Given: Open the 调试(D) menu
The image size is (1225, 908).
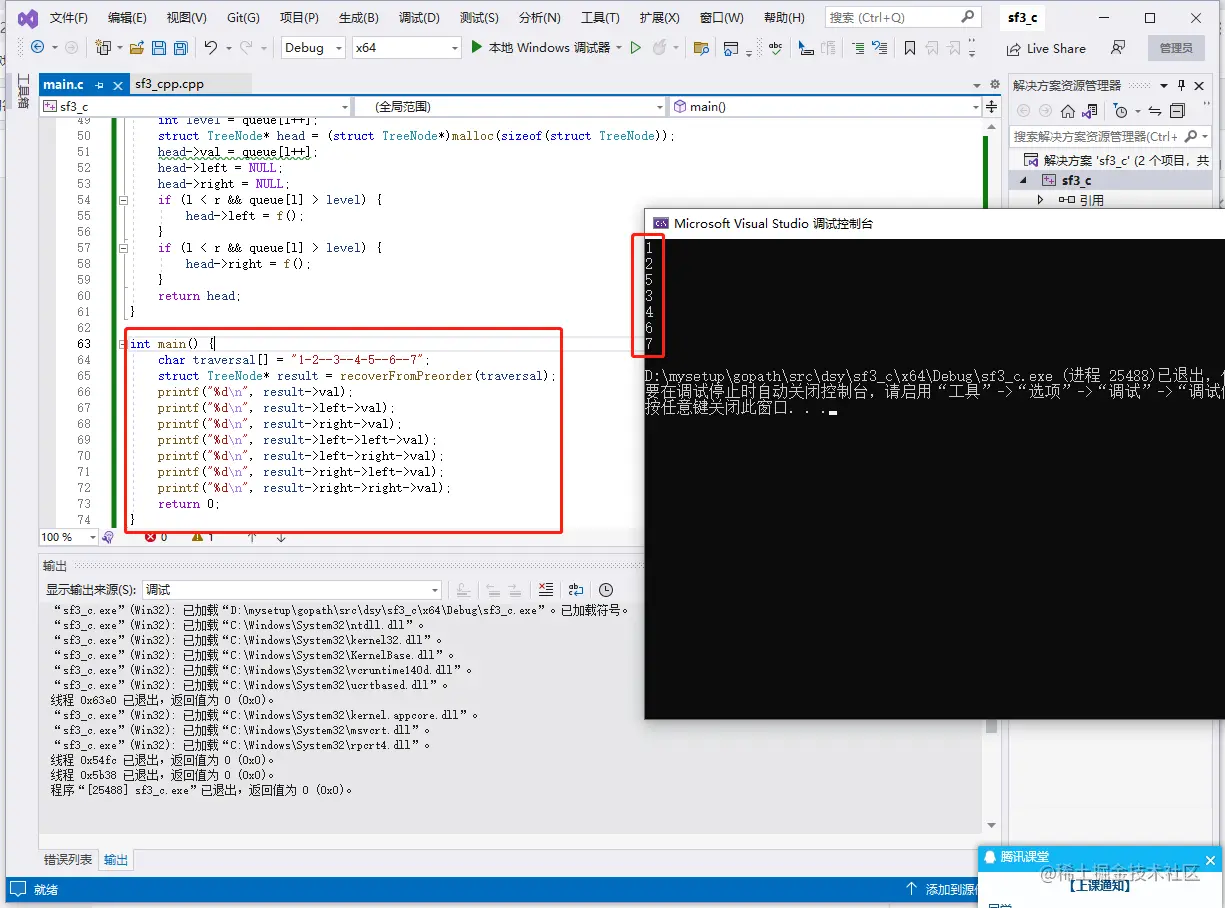Looking at the screenshot, I should (x=419, y=18).
